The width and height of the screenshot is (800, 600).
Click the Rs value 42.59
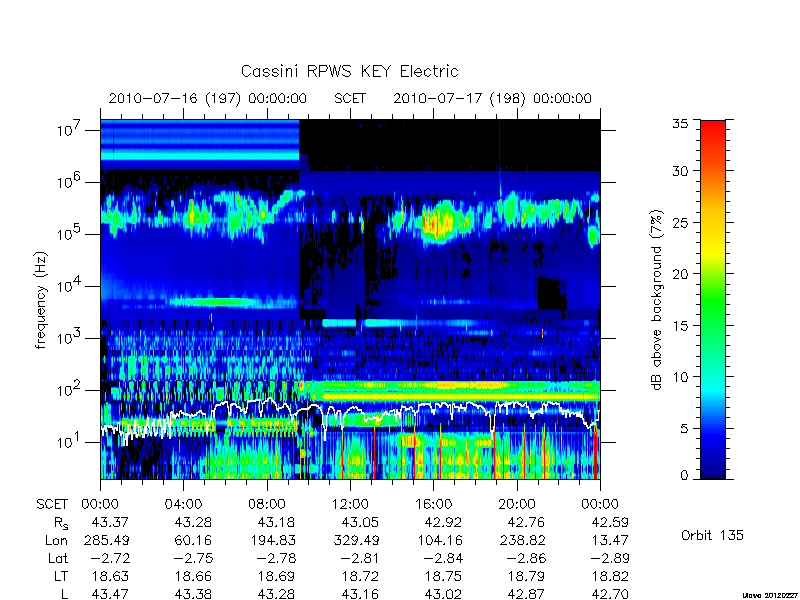click(610, 522)
